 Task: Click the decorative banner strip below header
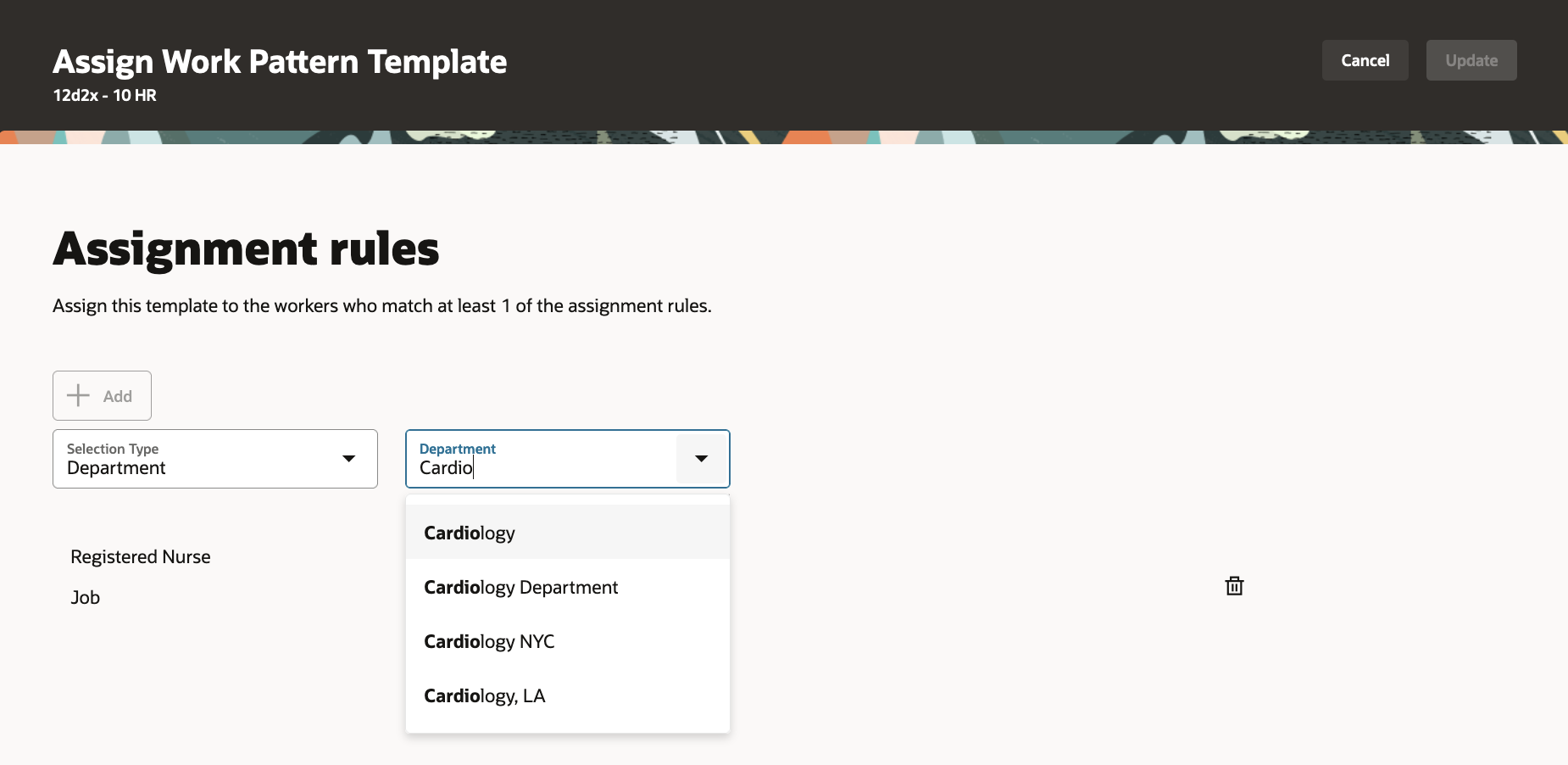(784, 137)
